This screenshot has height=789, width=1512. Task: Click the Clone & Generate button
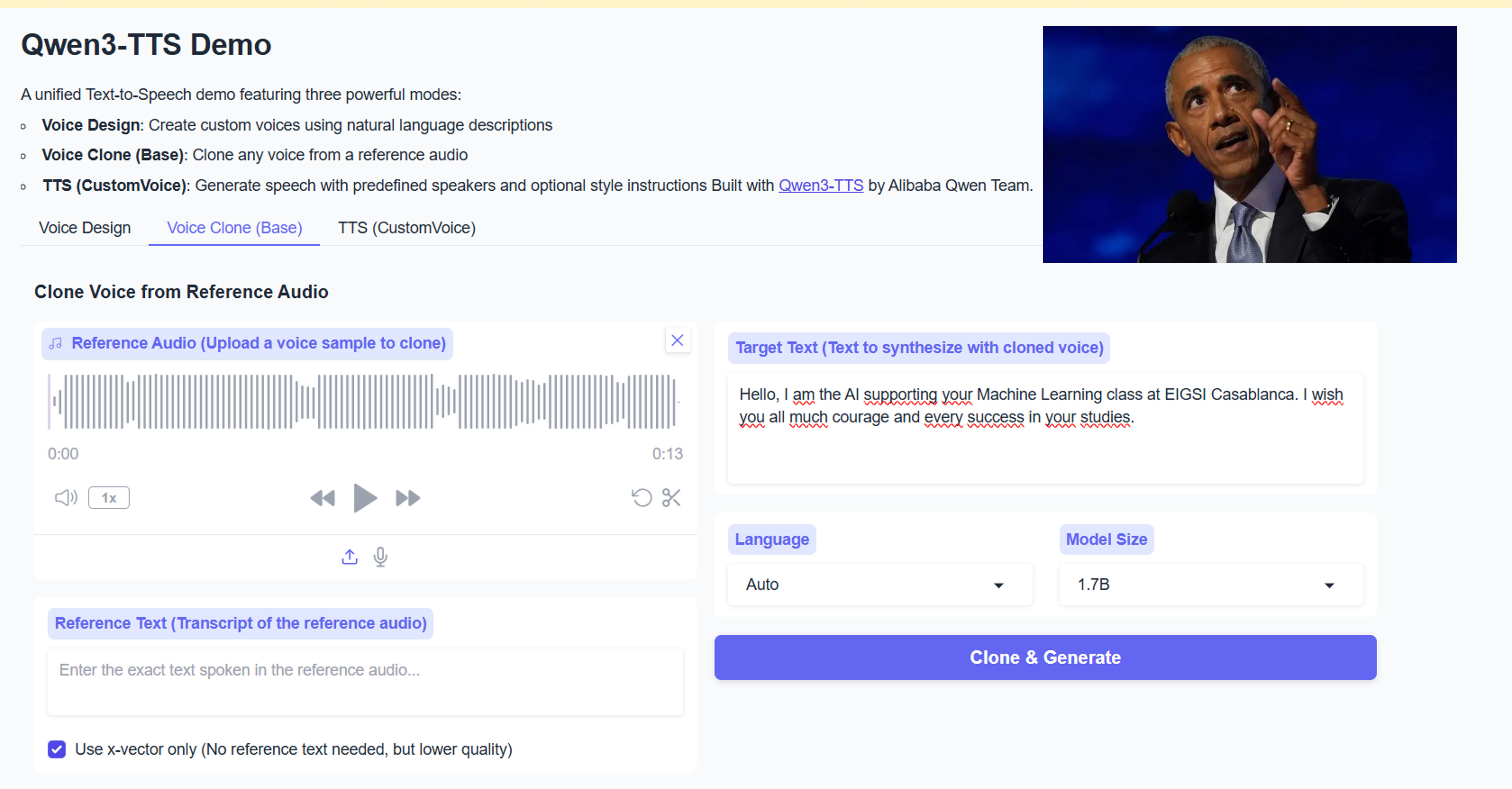pyautogui.click(x=1045, y=657)
